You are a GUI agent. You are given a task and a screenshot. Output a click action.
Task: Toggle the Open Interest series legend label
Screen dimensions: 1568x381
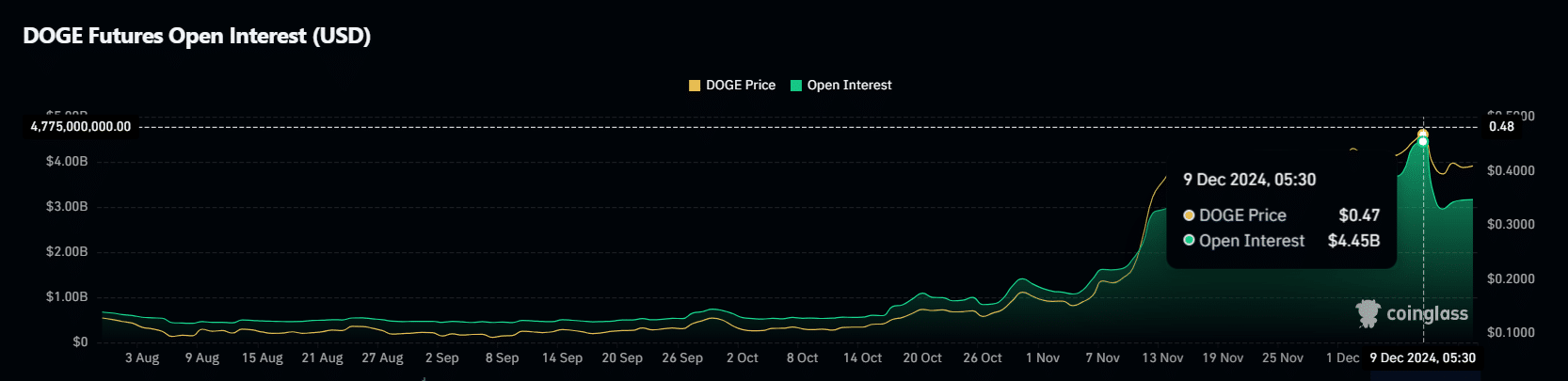[x=849, y=86]
